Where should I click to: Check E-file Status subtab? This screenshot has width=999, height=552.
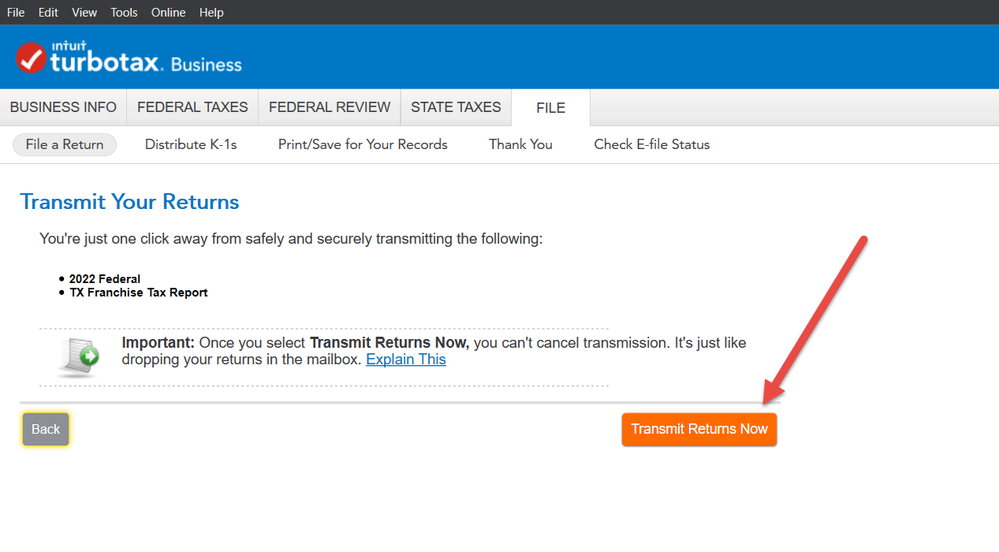[651, 144]
